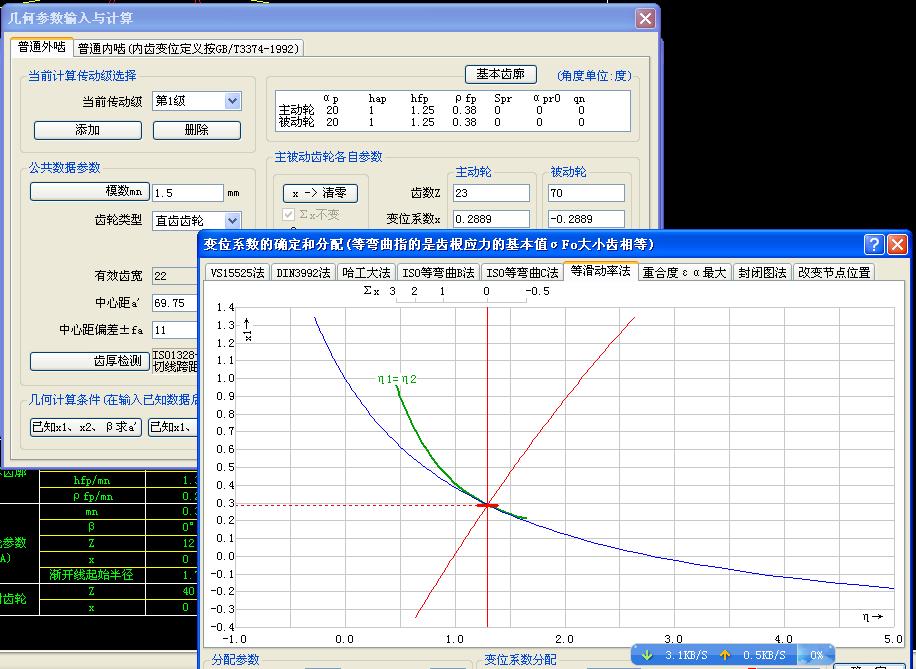This screenshot has width=916, height=669.
Task: Click the 已知x1、x2、β求a' button
Action: pyautogui.click(x=86, y=427)
